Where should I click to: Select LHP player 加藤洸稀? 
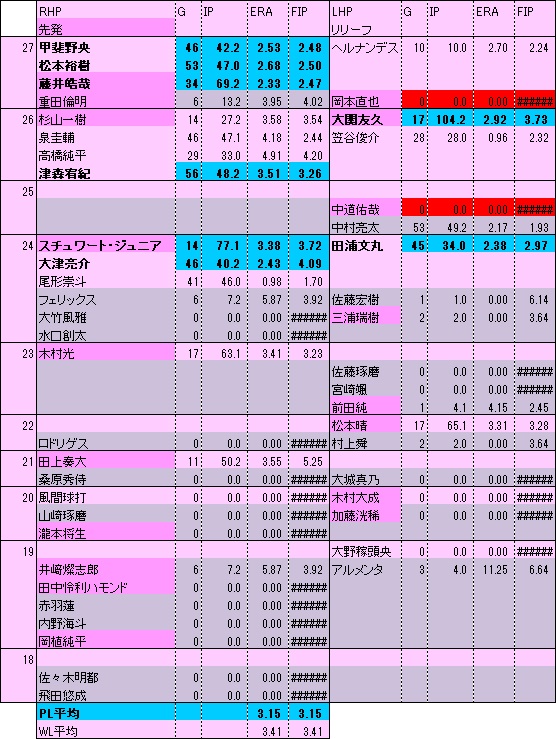pyautogui.click(x=365, y=515)
